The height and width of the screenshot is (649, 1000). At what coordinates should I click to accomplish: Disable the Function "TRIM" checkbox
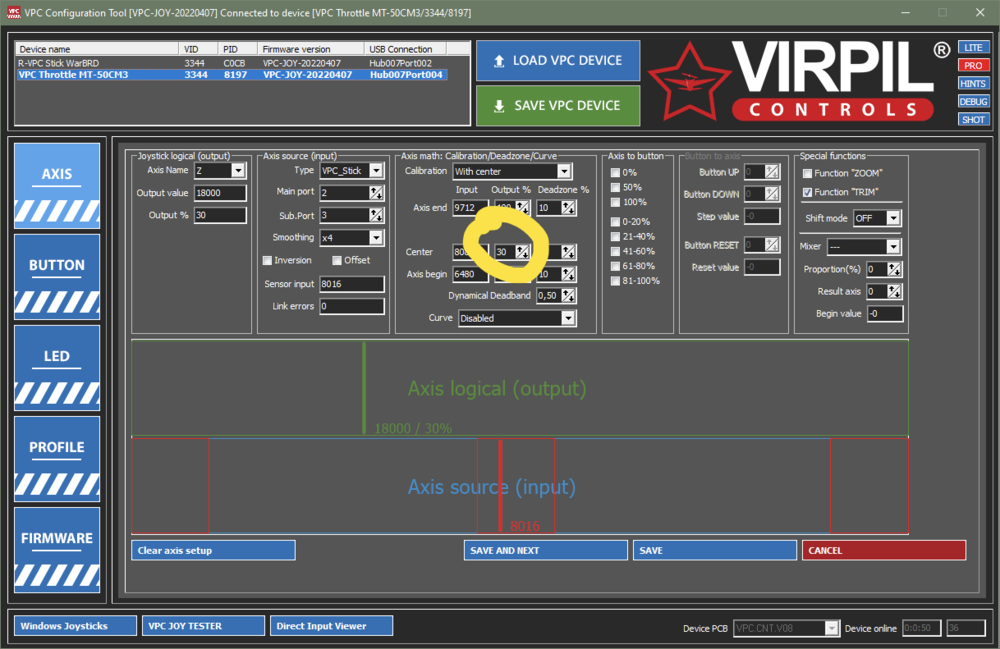point(807,192)
